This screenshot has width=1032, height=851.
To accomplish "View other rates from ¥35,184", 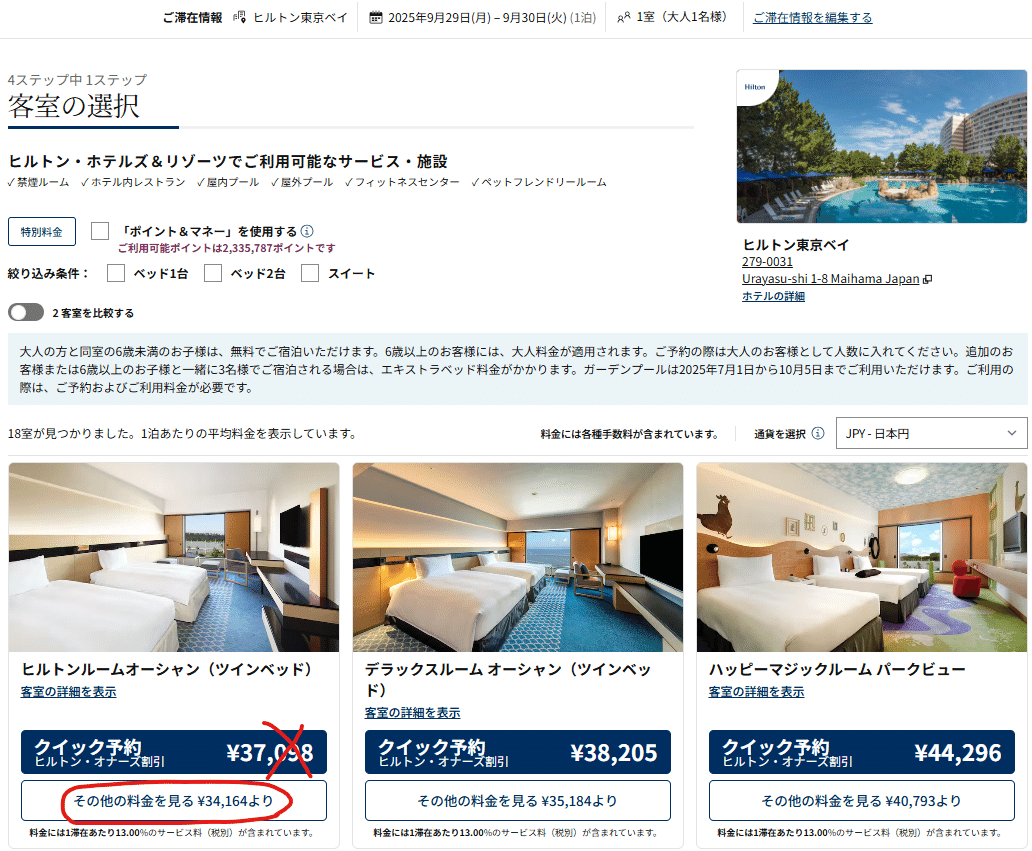I will [518, 801].
